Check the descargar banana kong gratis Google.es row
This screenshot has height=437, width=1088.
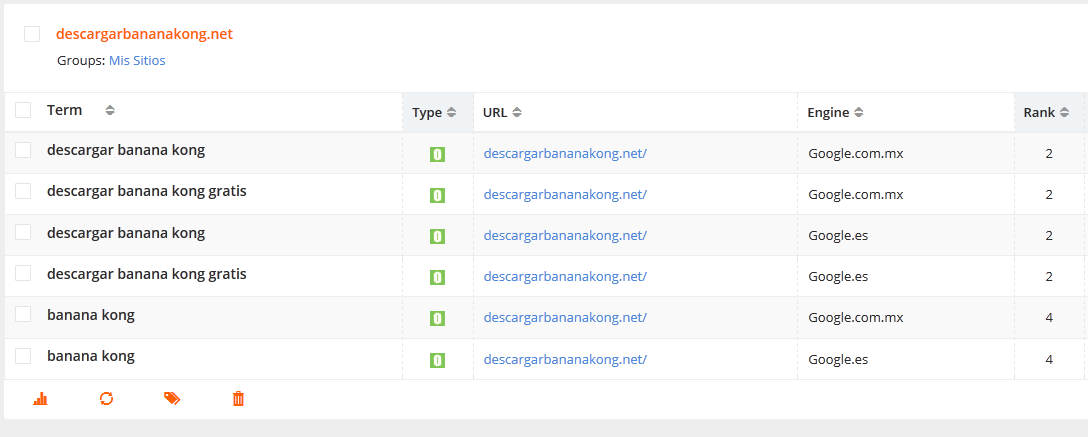click(23, 273)
